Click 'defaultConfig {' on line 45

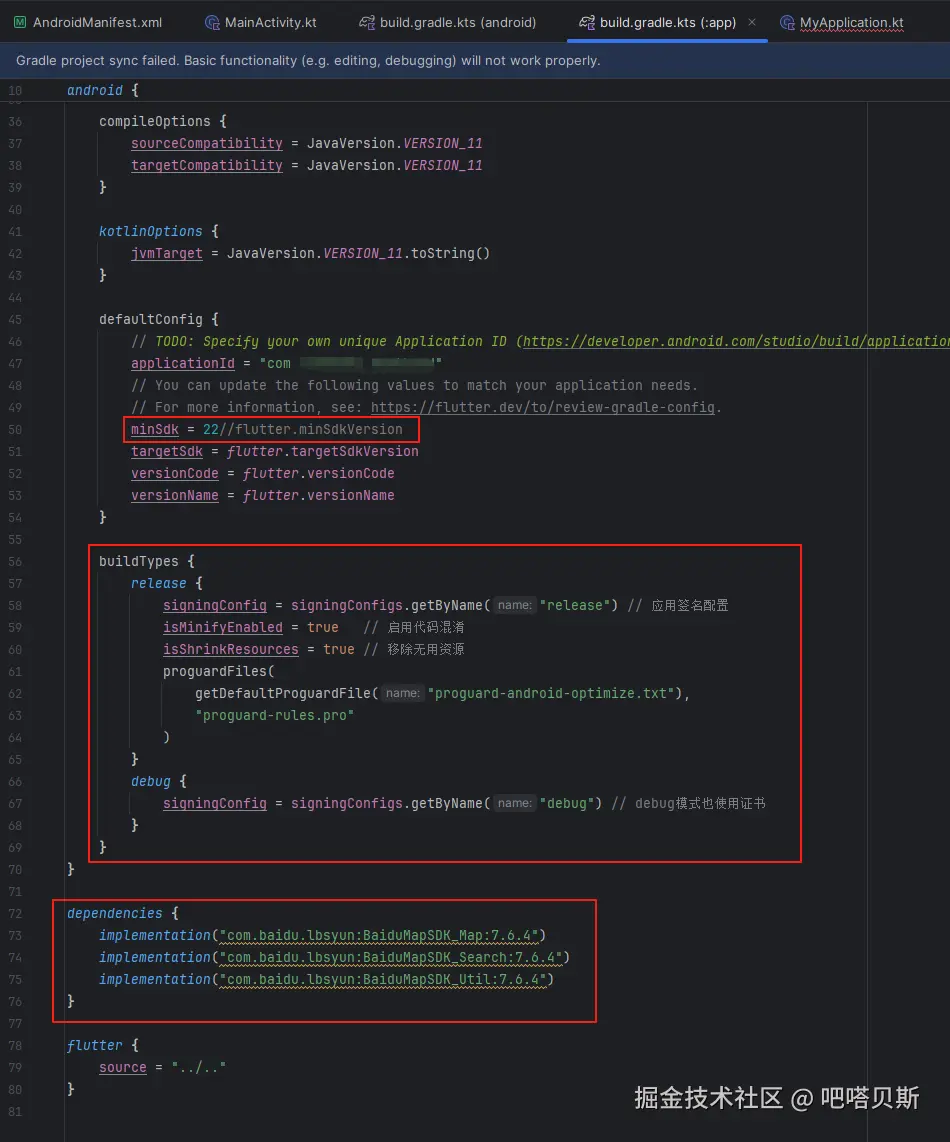coord(159,319)
